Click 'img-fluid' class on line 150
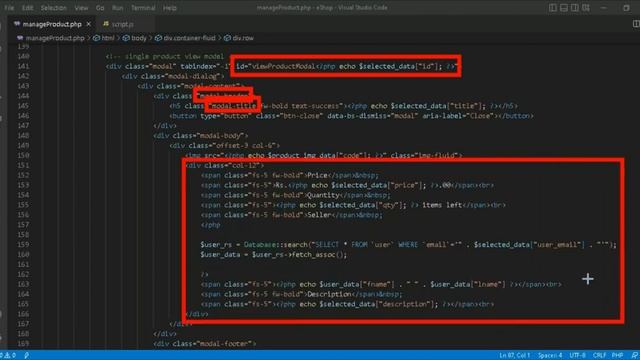Screen dimensions: 640x360 click(x=436, y=156)
